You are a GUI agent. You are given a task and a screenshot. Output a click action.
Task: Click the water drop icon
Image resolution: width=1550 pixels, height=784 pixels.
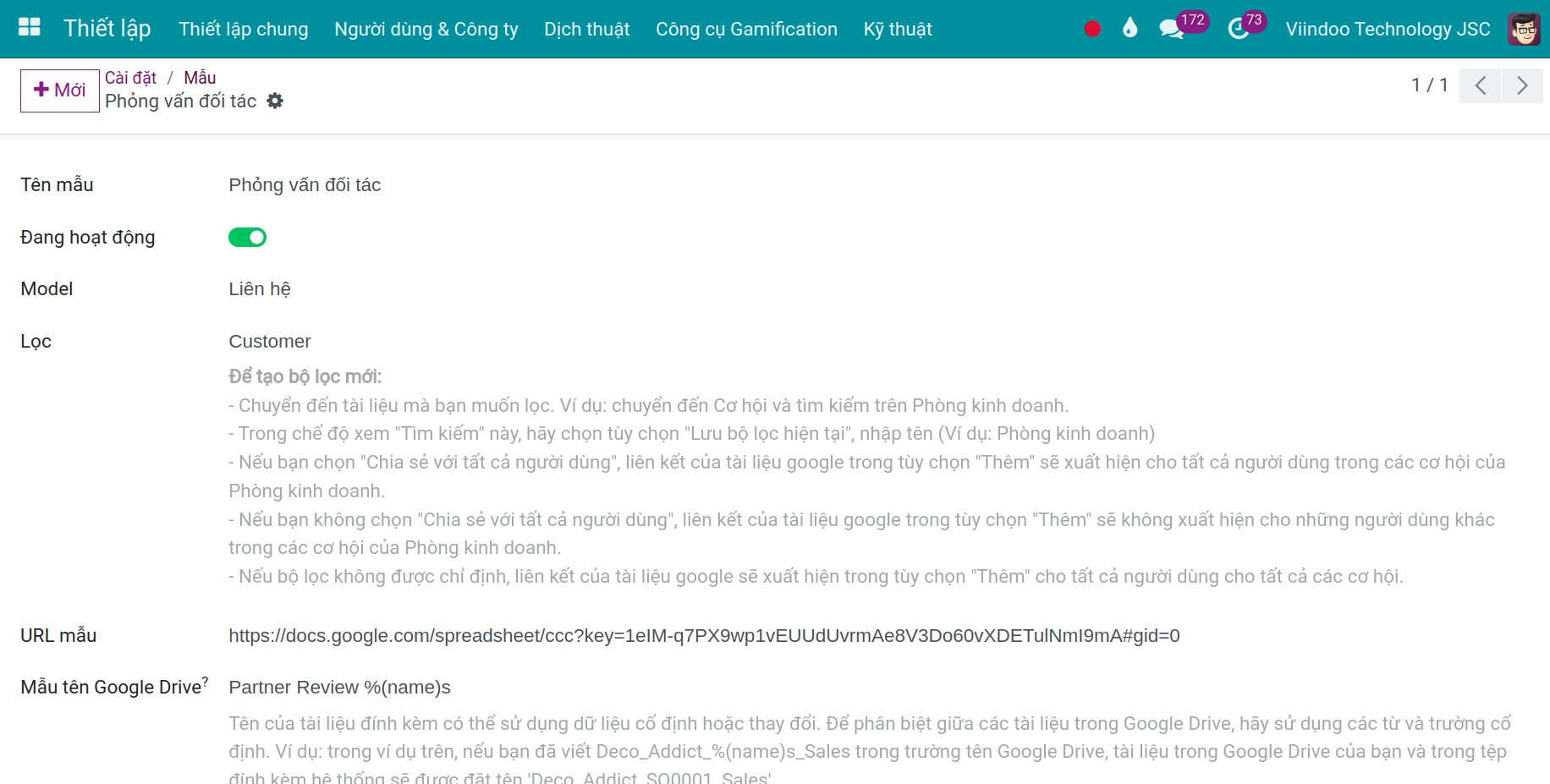tap(1130, 29)
